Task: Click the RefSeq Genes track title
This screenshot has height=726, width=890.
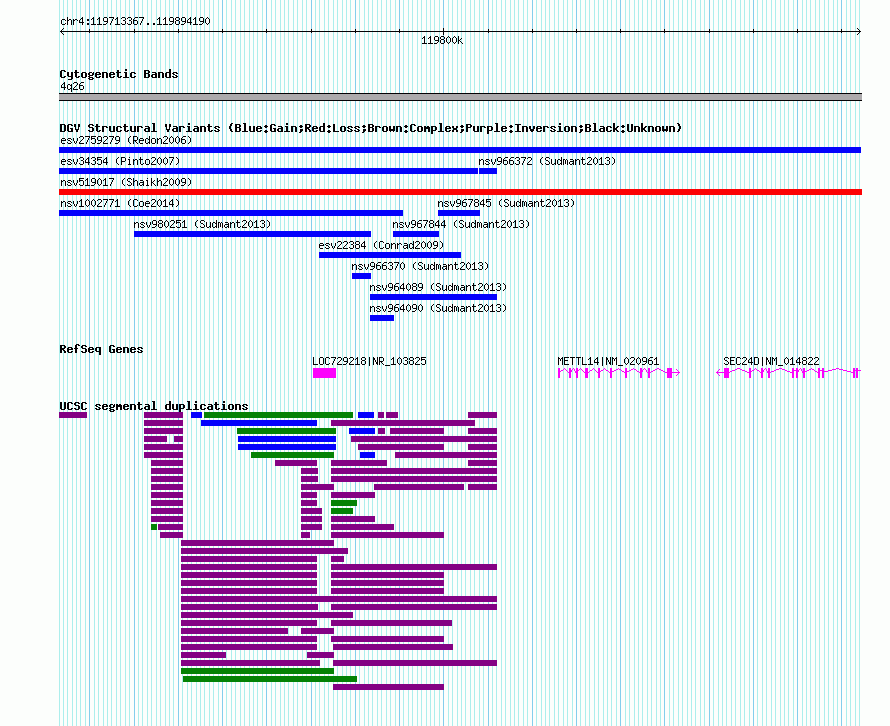Action: click(101, 349)
